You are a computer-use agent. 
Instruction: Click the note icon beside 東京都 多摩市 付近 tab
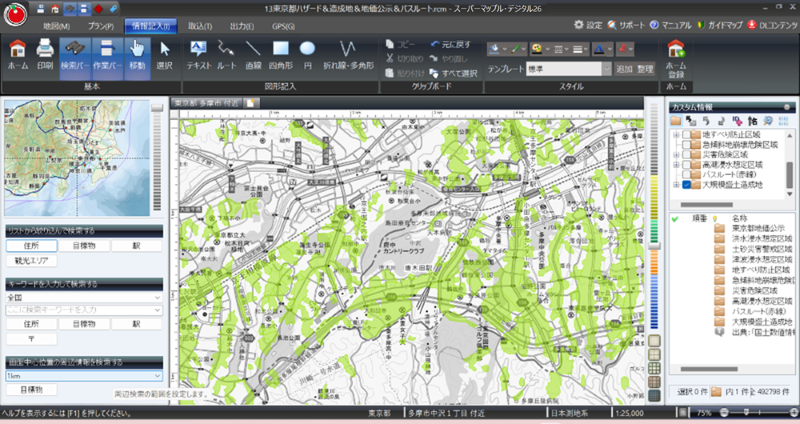click(x=251, y=103)
